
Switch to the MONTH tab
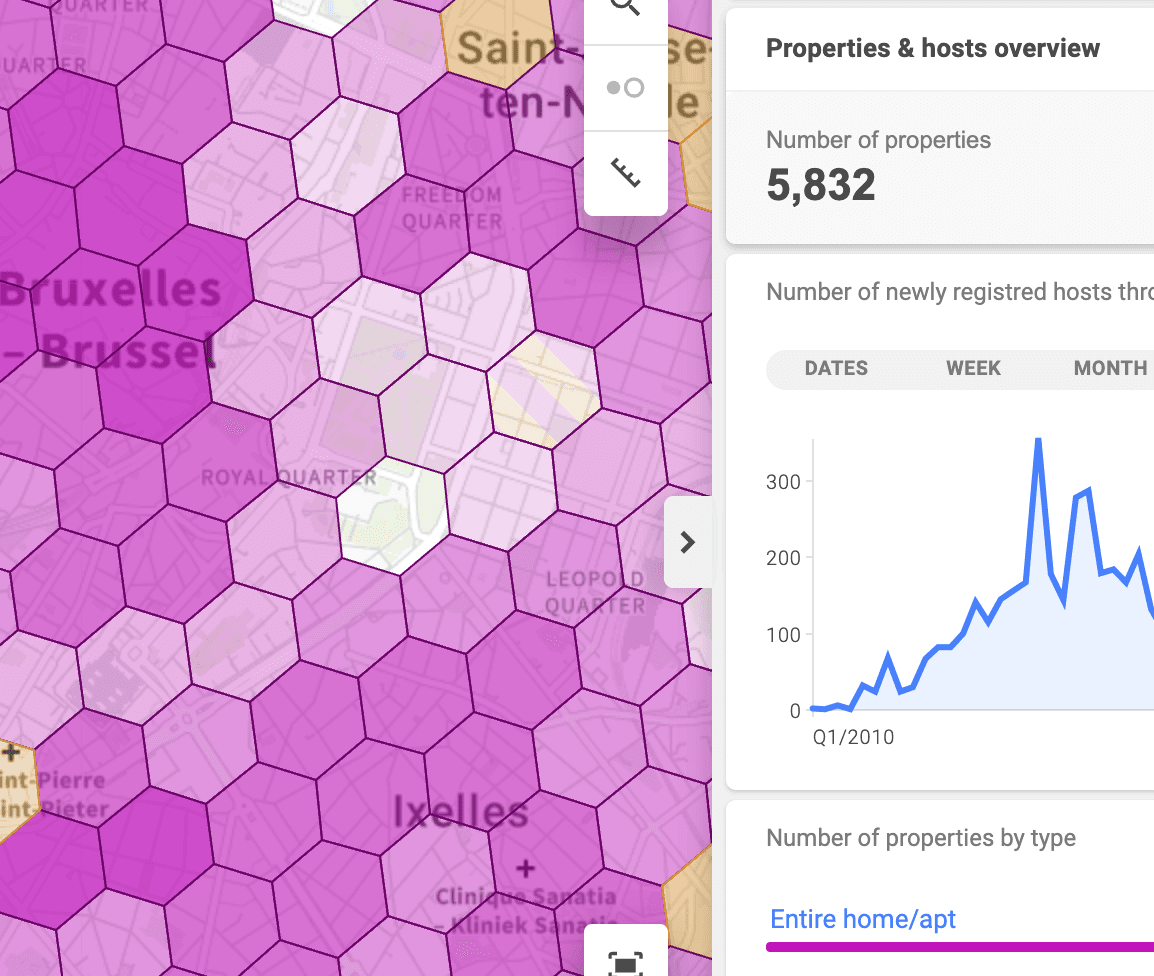click(x=1110, y=368)
